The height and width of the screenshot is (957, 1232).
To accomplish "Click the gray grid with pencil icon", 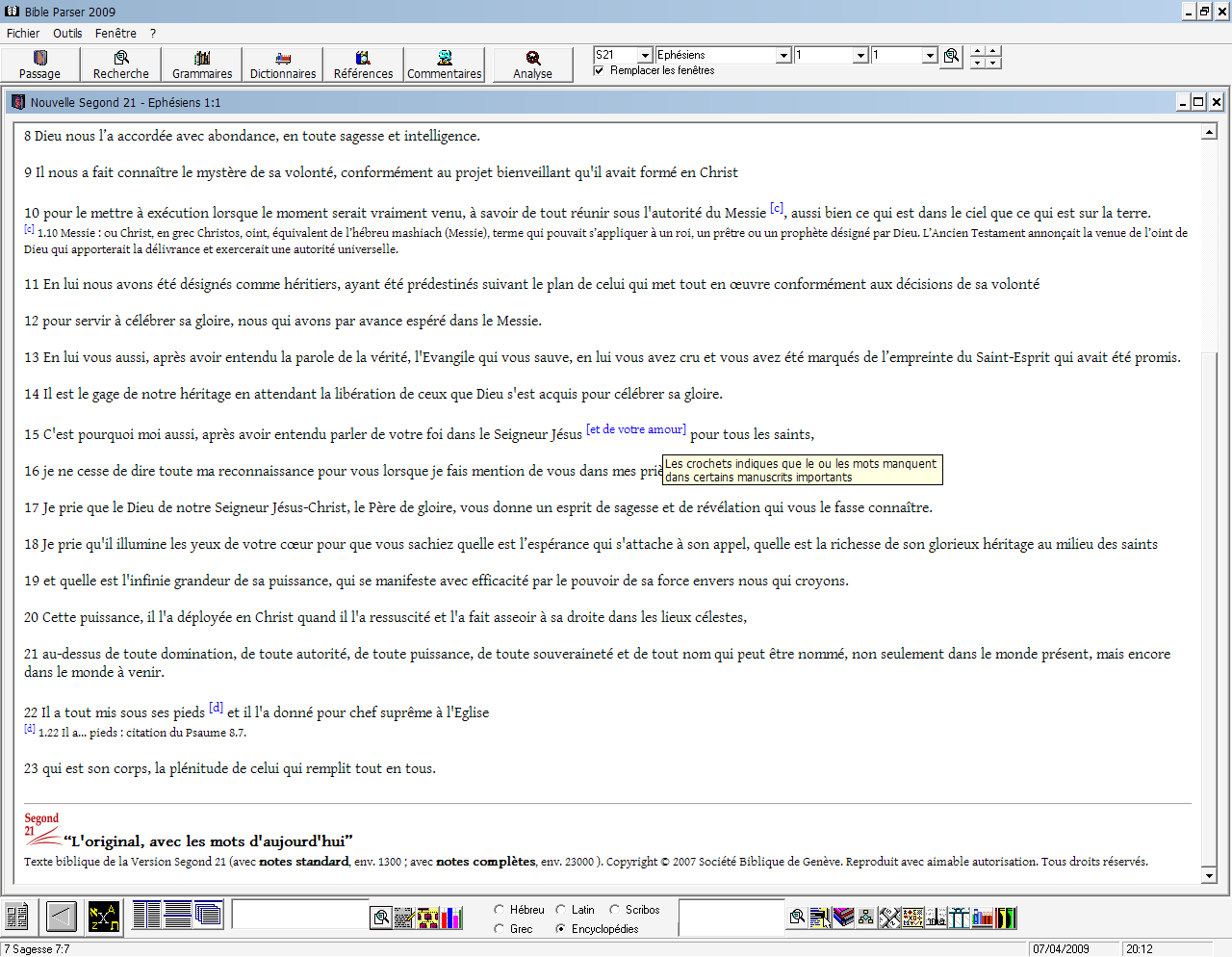I will [x=405, y=918].
